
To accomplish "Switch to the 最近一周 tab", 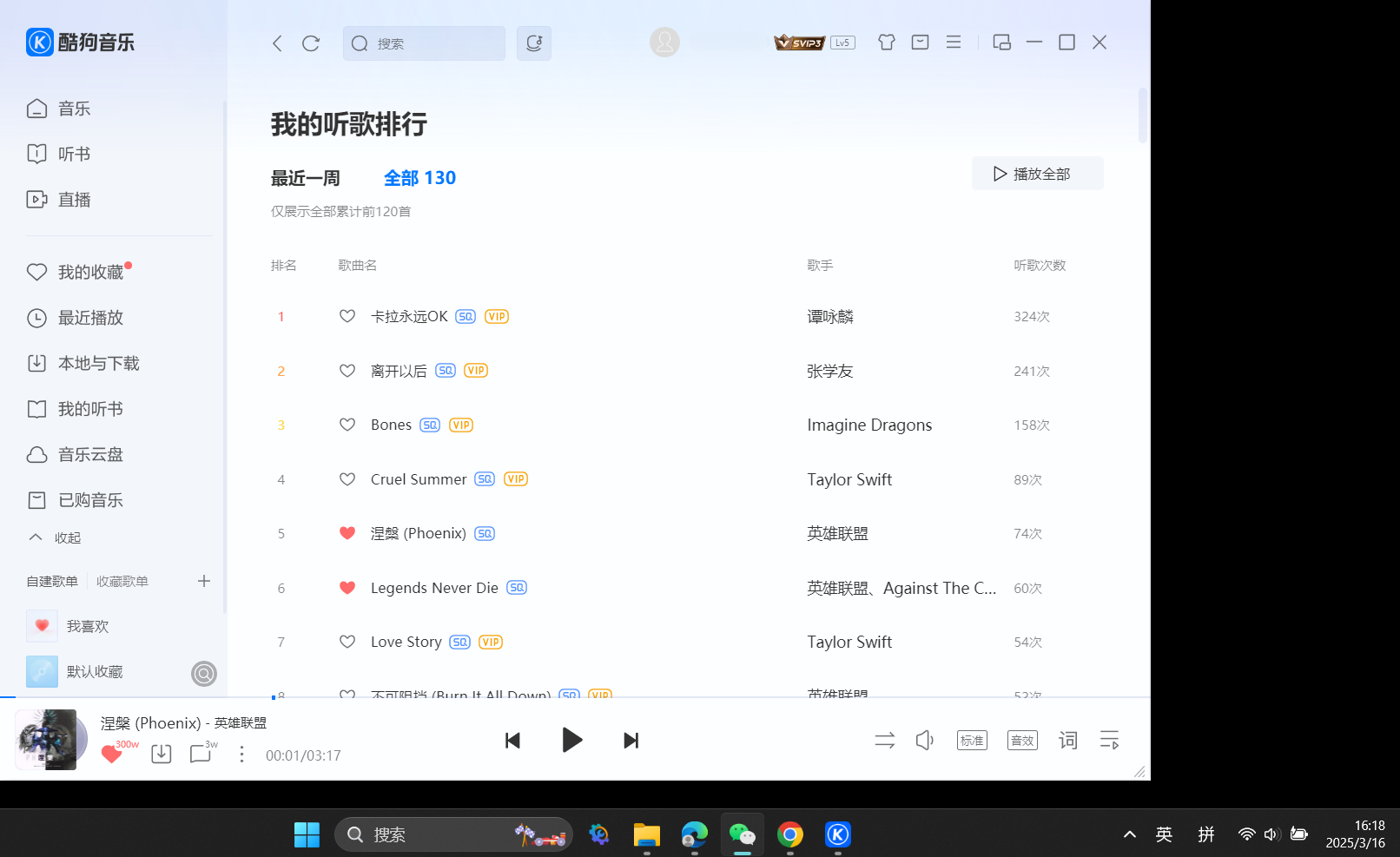I will (305, 177).
